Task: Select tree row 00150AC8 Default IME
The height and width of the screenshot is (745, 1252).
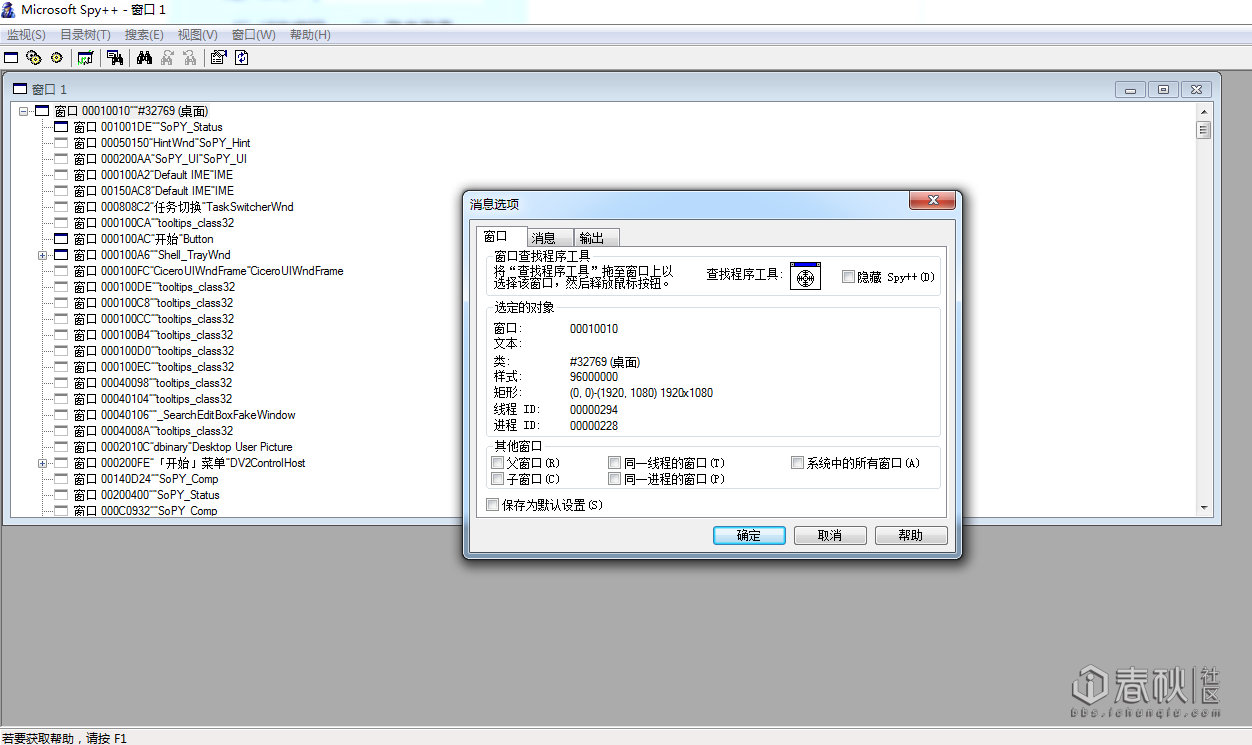Action: tap(154, 191)
